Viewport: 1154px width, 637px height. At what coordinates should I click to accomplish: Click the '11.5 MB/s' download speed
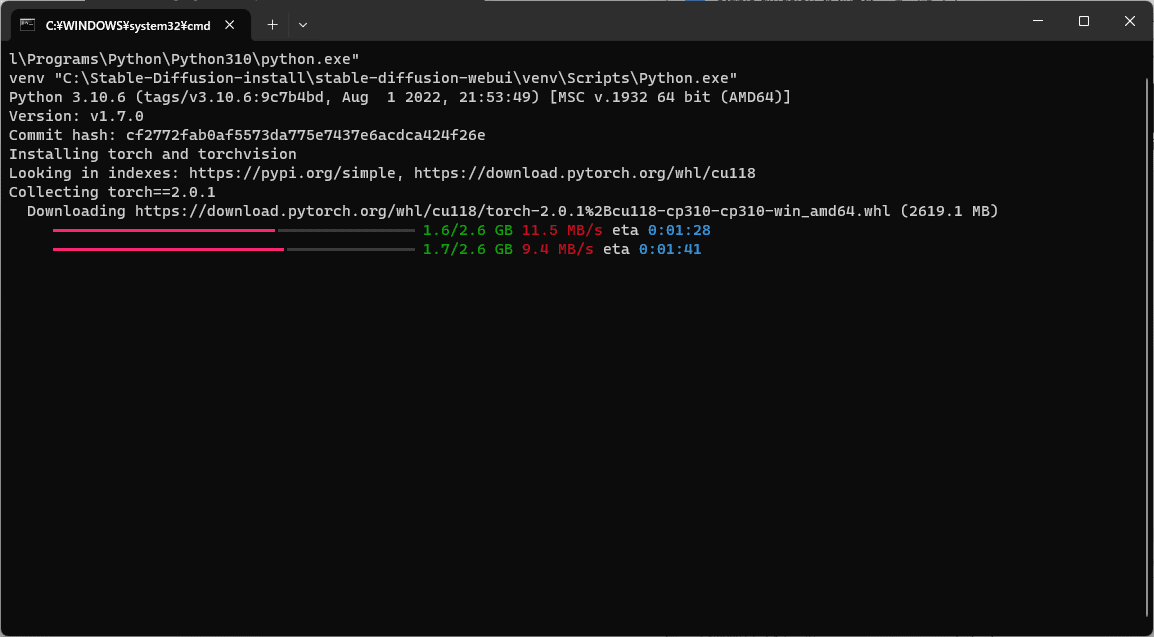click(562, 230)
